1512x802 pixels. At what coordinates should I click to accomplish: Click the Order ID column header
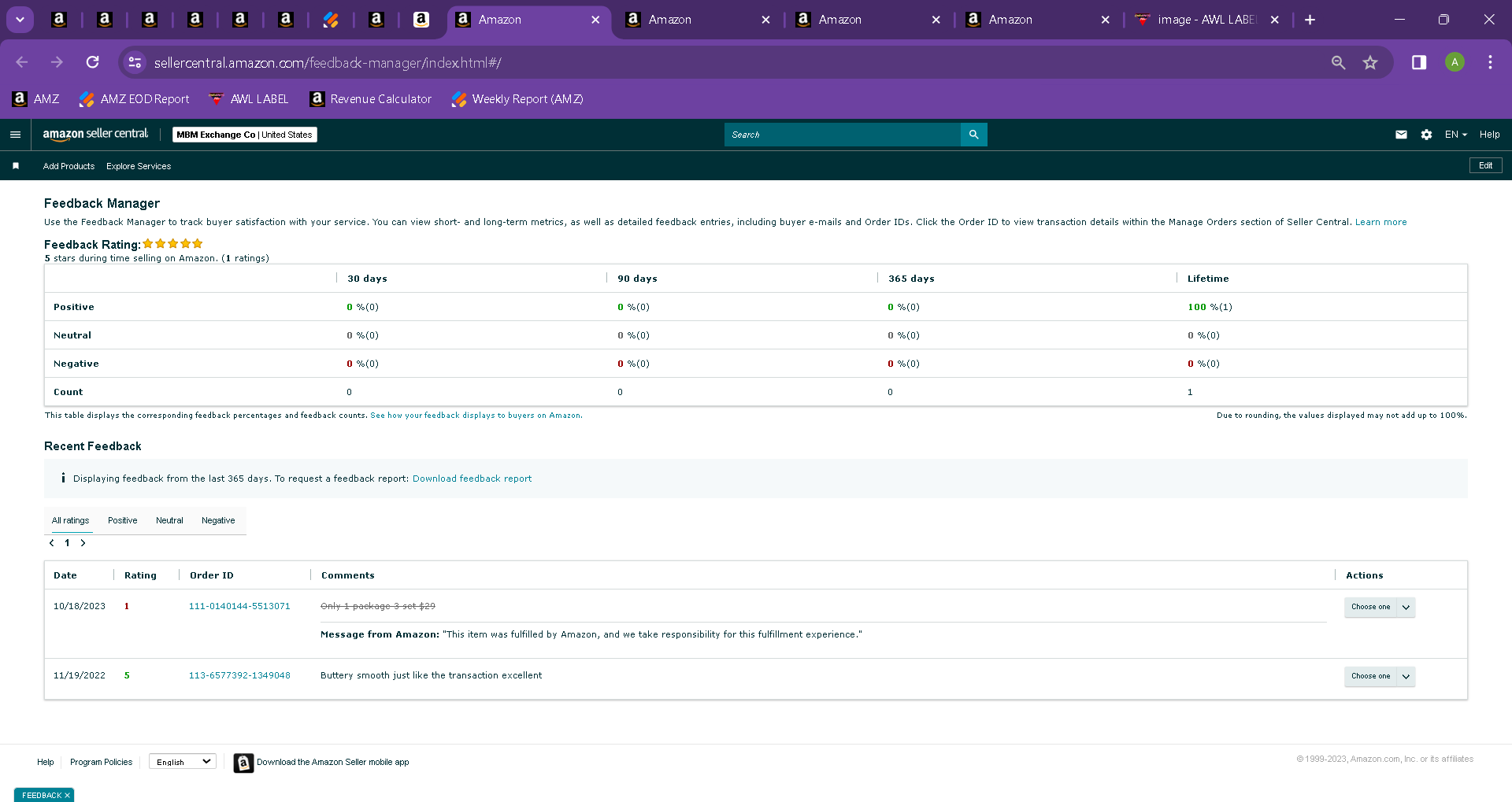click(212, 575)
